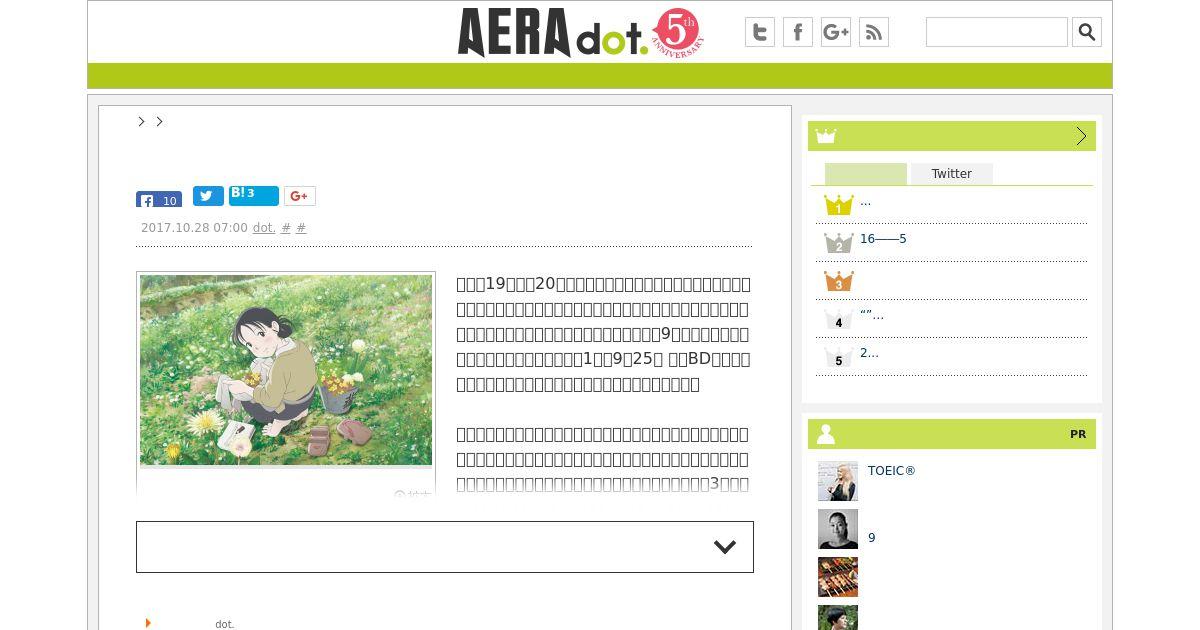Viewport: 1200px width, 630px height.
Task: Click the ranking header crown icon
Action: point(825,136)
